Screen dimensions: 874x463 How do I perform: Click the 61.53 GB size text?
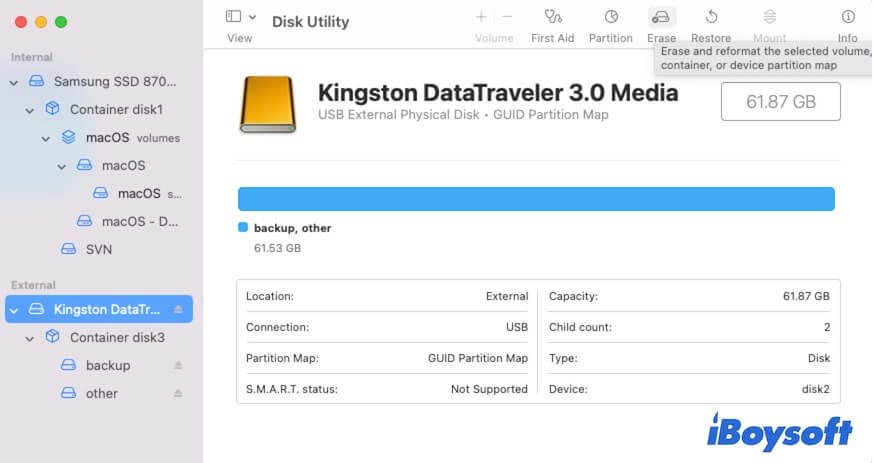(277, 248)
